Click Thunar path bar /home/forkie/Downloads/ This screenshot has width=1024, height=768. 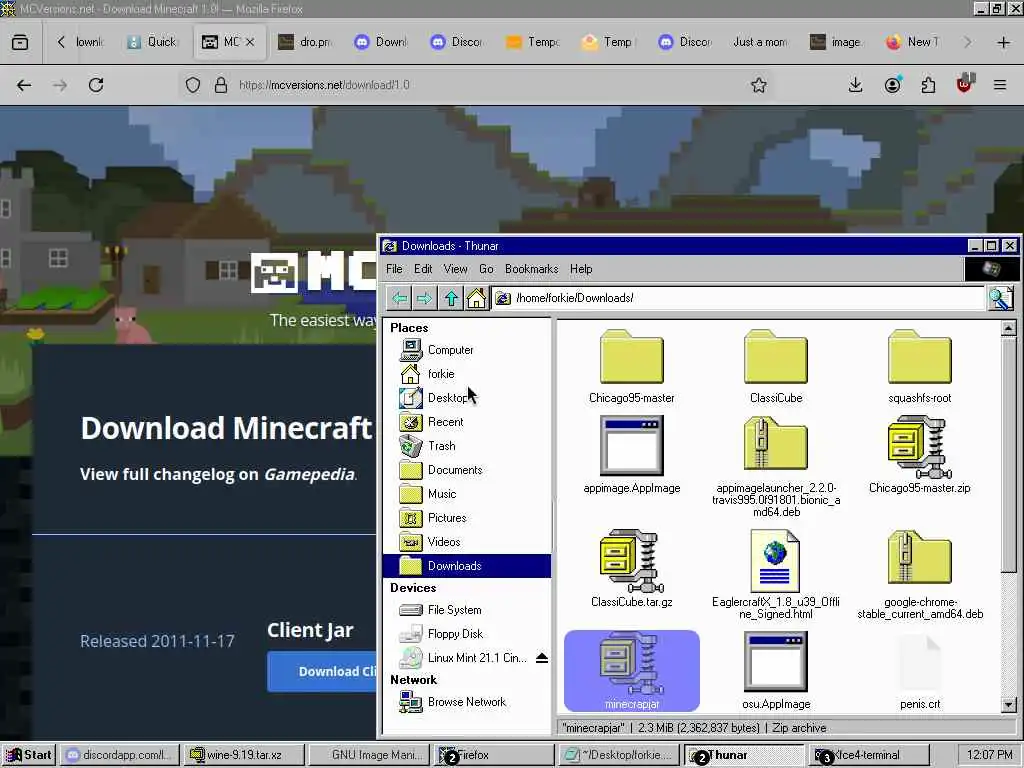tap(738, 298)
